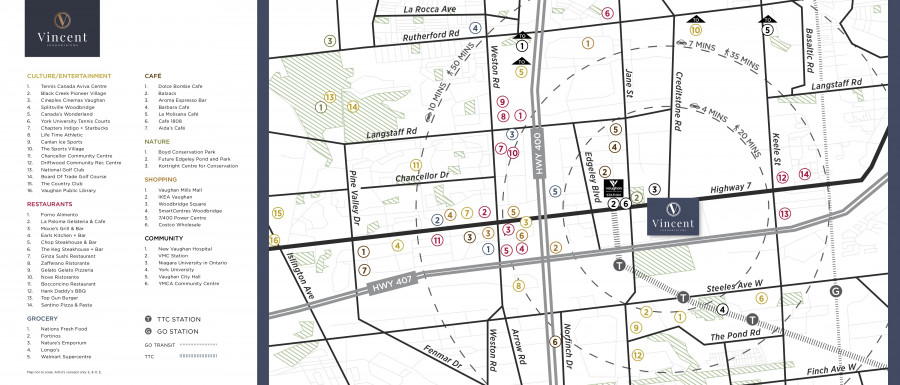Select the car icon beside 4 MINS
Screen dimensions: 900x385
695,106
